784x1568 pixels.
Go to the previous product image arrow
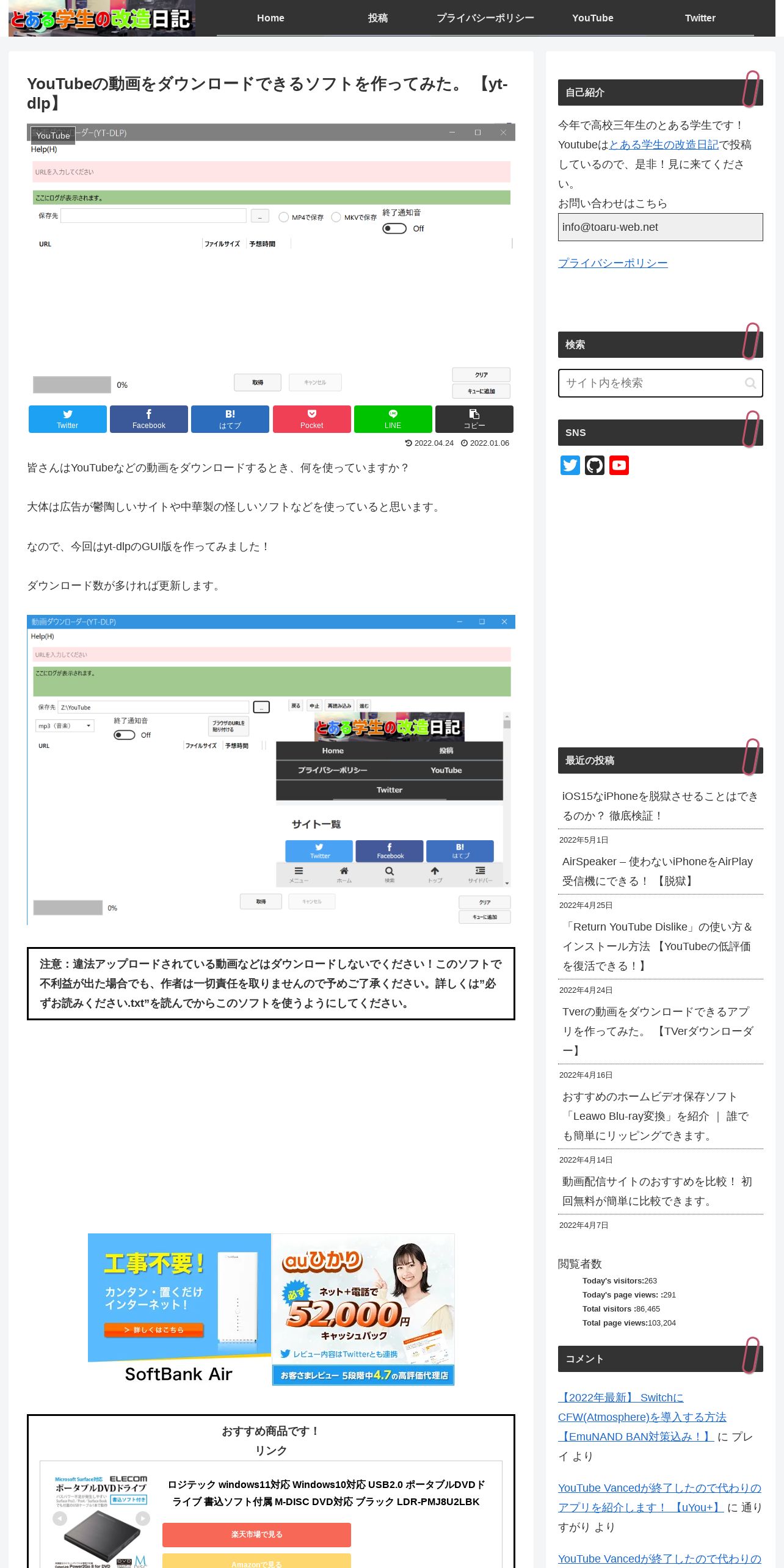pyautogui.click(x=60, y=1518)
